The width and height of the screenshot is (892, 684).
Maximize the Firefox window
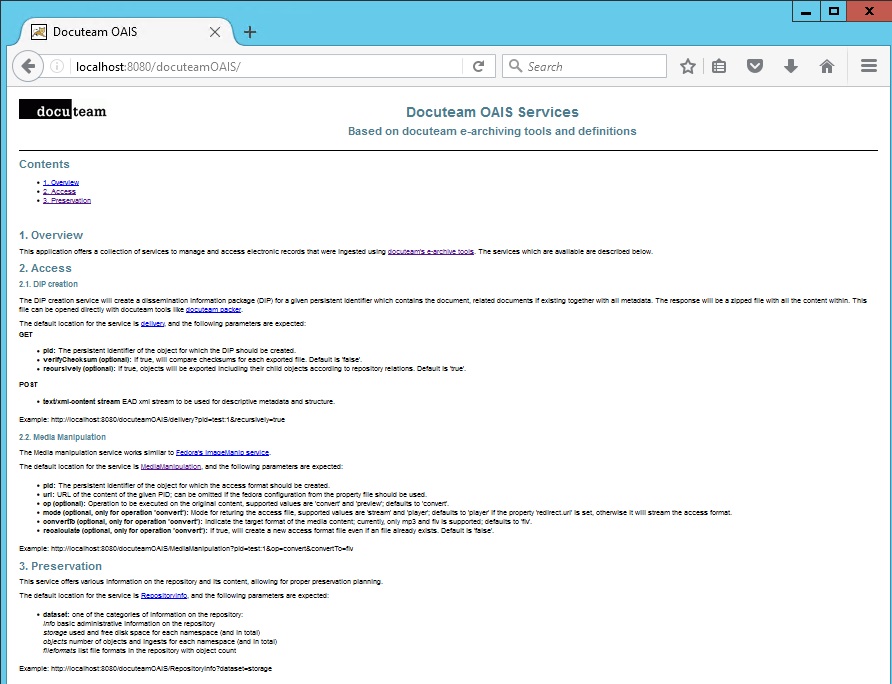pos(833,11)
